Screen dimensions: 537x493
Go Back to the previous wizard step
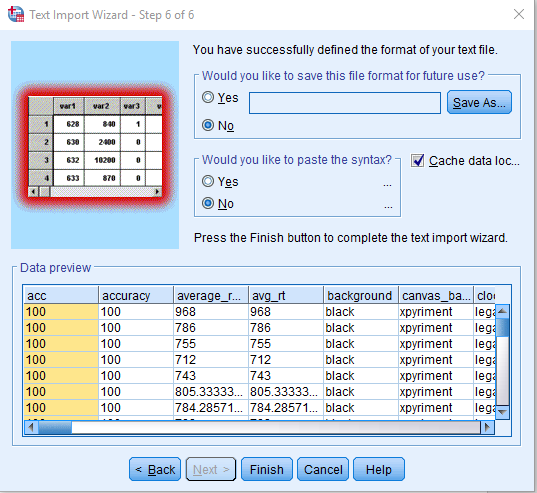click(x=155, y=469)
